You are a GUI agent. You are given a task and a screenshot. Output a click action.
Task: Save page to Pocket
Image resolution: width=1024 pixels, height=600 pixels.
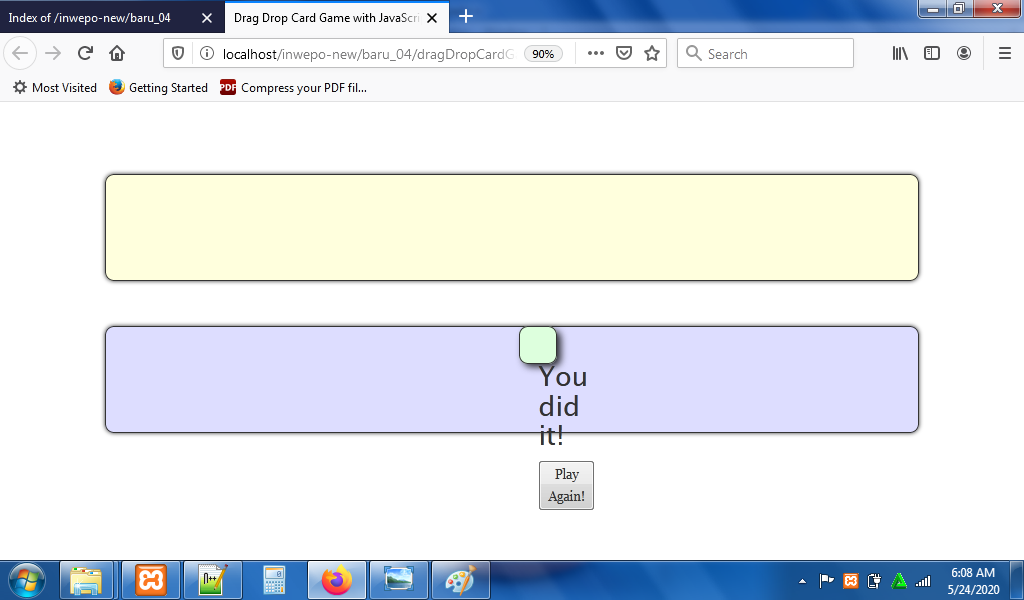tap(624, 54)
